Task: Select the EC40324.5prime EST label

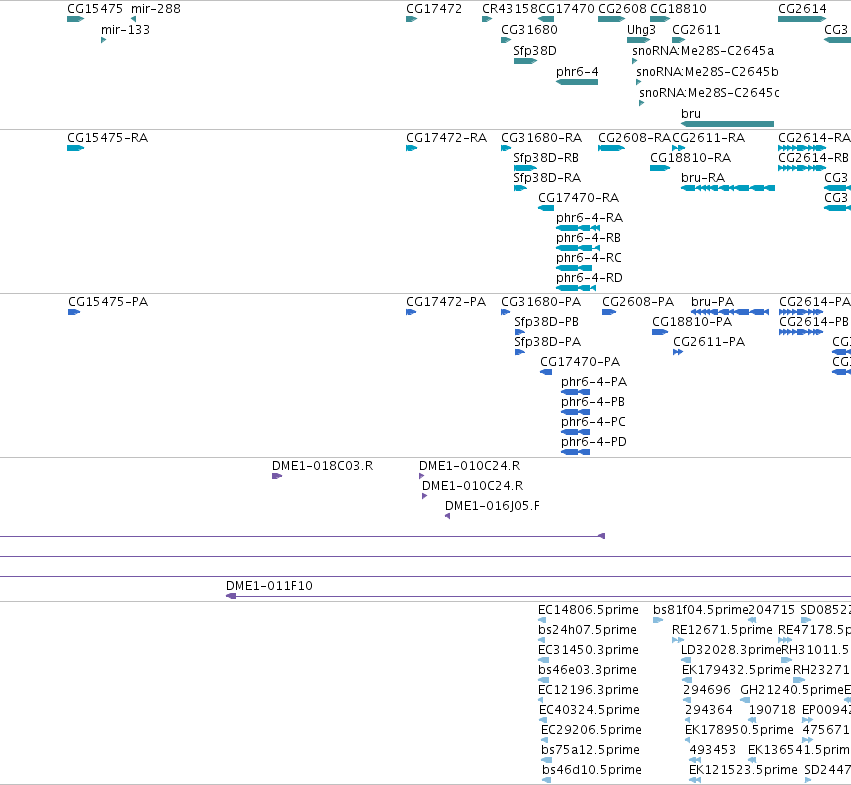Action: coord(589,711)
